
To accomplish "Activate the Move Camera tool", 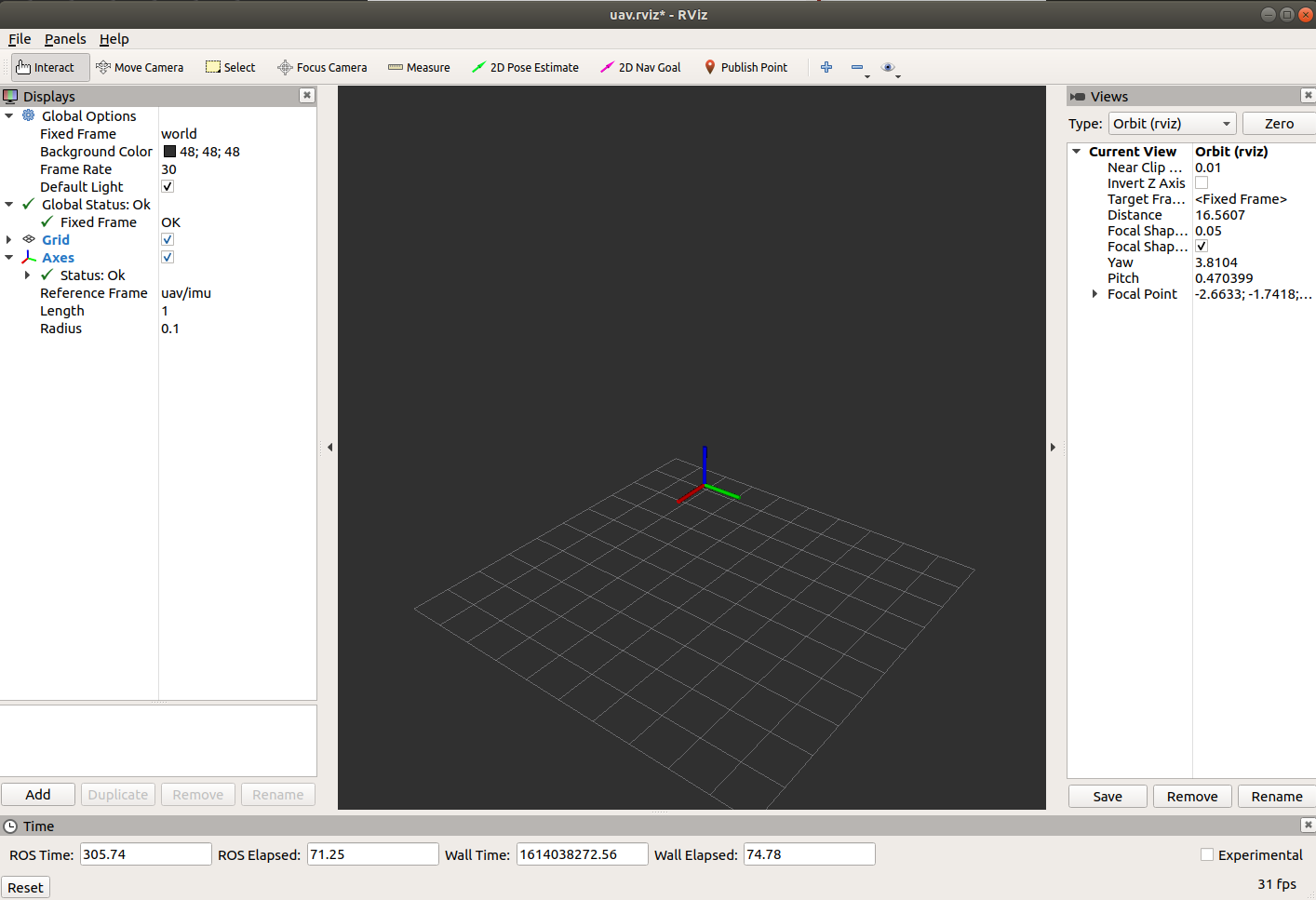I will (140, 67).
